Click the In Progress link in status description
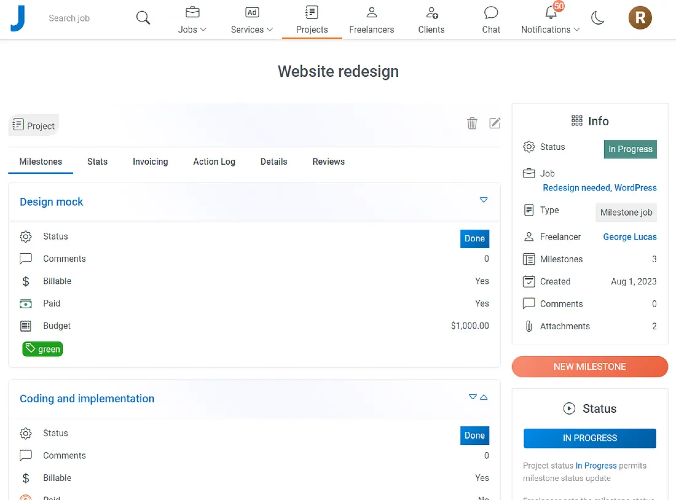 [596, 466]
